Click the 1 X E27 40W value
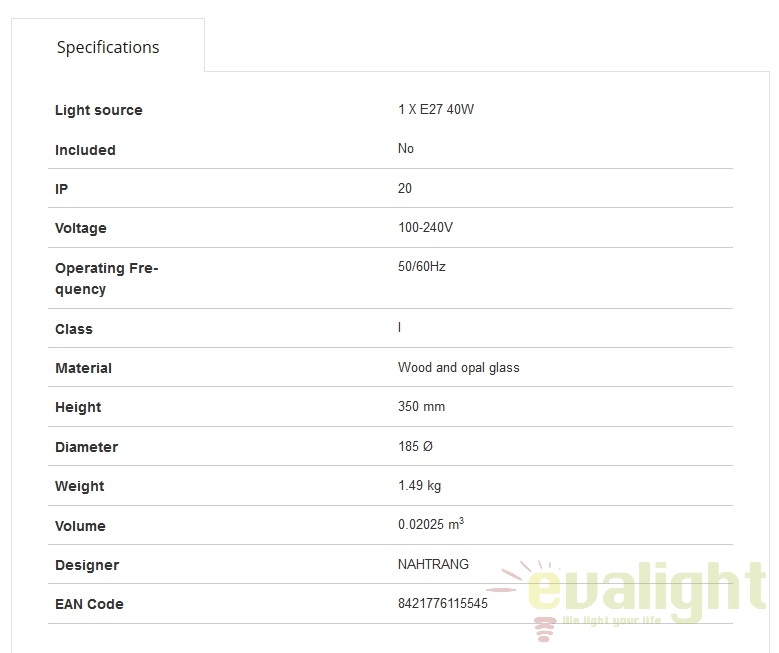The height and width of the screenshot is (653, 779). pyautogui.click(x=436, y=109)
